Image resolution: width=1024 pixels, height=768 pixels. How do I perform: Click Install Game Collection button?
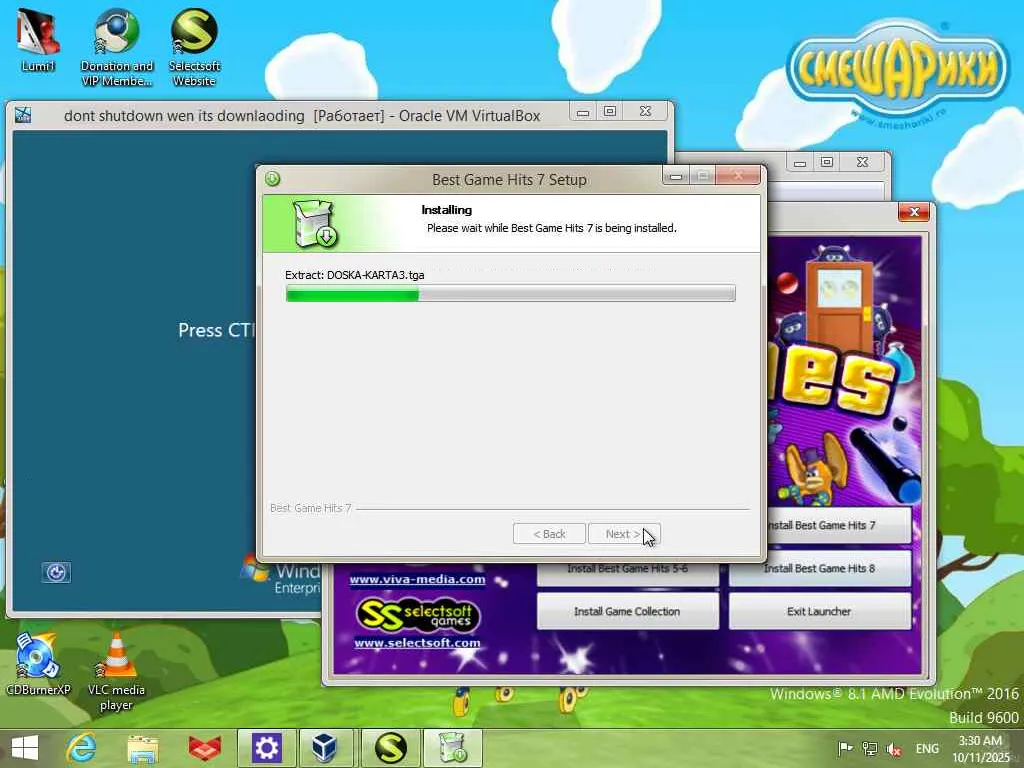click(628, 611)
